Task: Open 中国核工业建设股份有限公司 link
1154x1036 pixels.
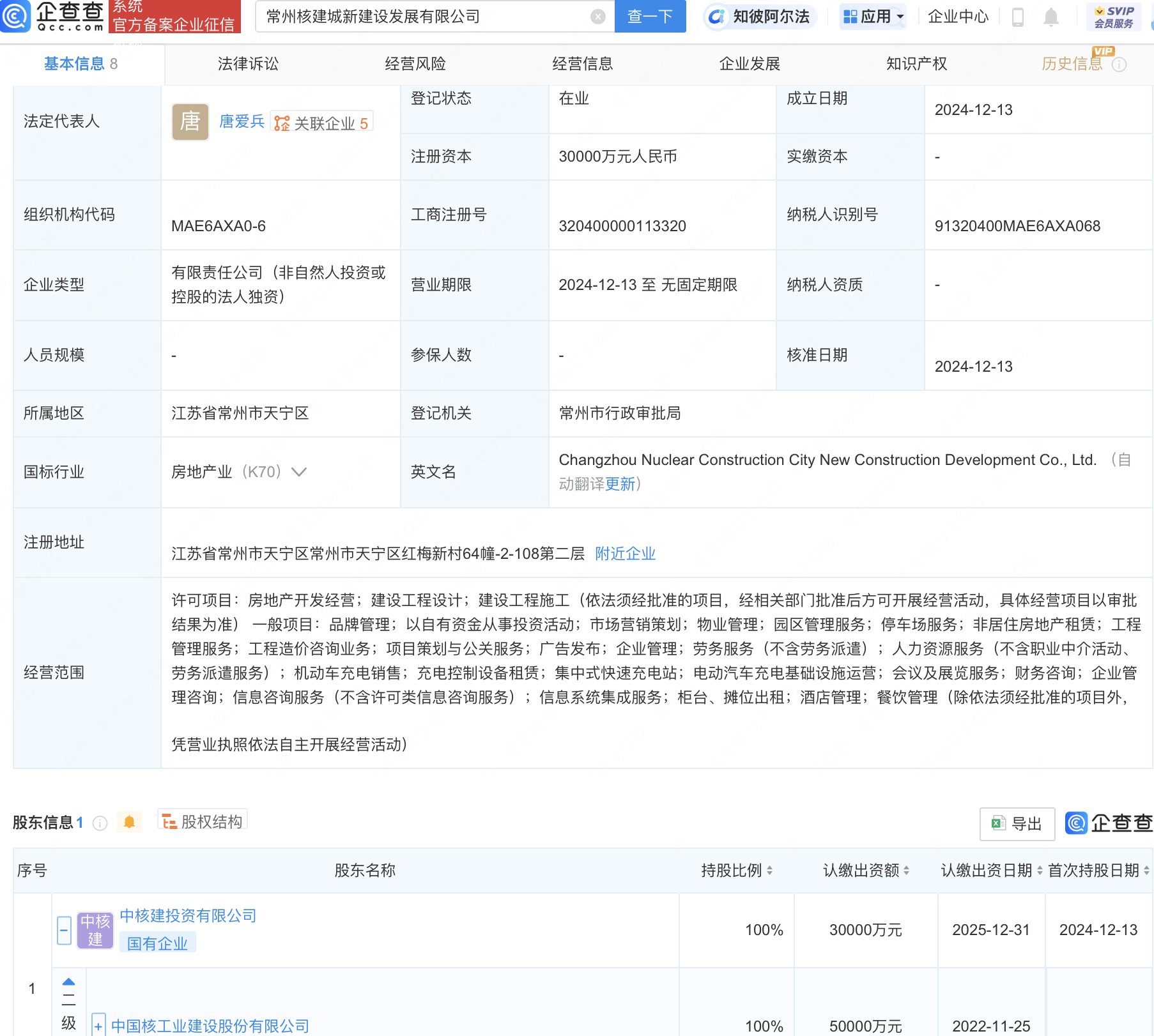Action: pos(210,1026)
